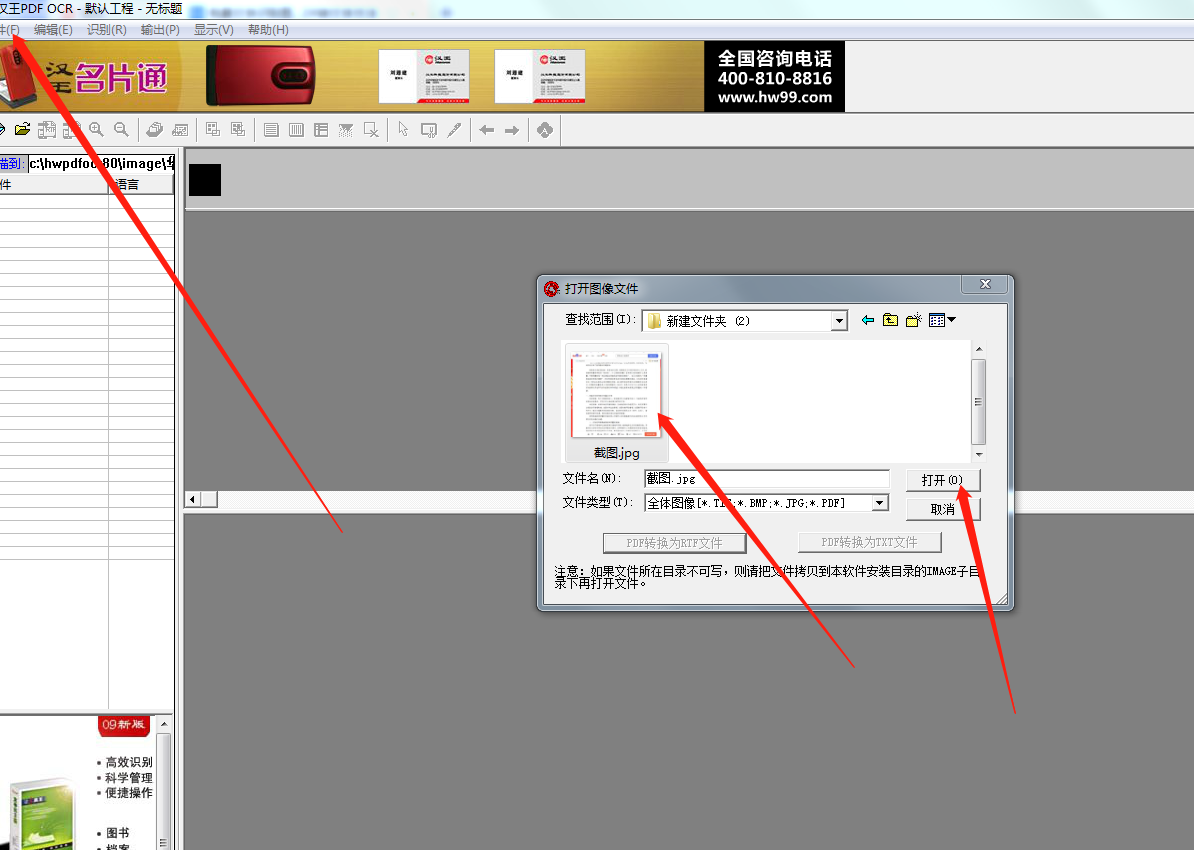Click the open folder icon in the toolbar

[23, 129]
